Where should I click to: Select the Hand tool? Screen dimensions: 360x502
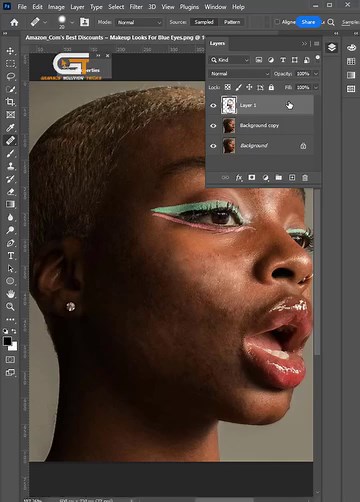10,294
